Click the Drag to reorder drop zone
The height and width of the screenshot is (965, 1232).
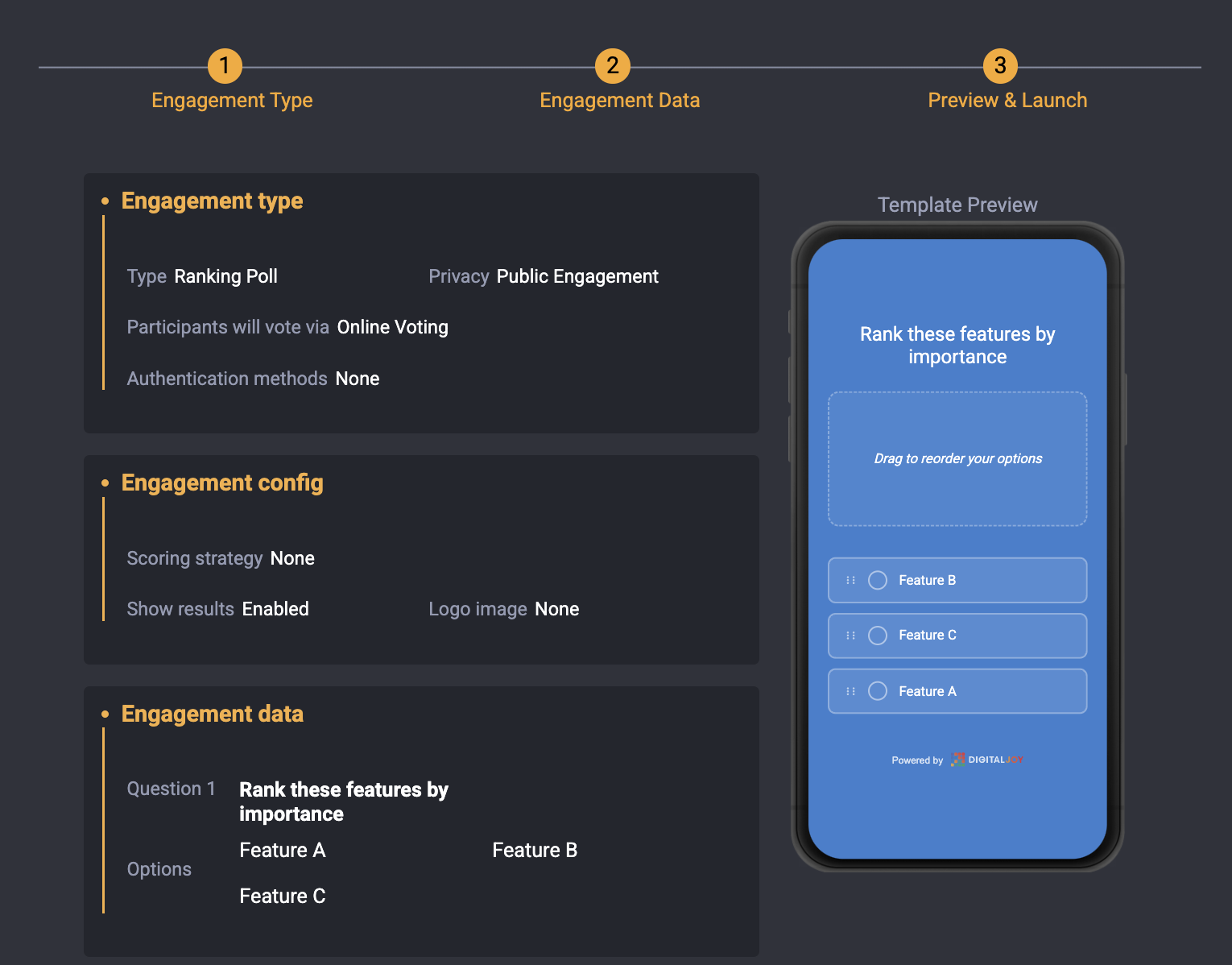957,459
